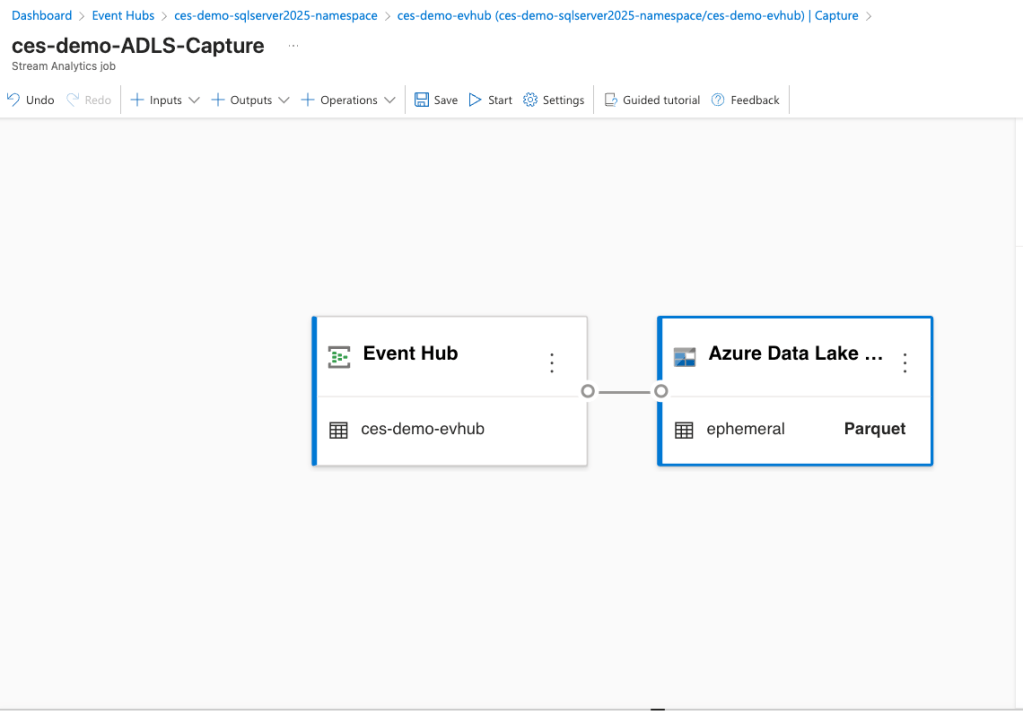Open Event Hub node more options
The height and width of the screenshot is (715, 1023).
coord(552,363)
